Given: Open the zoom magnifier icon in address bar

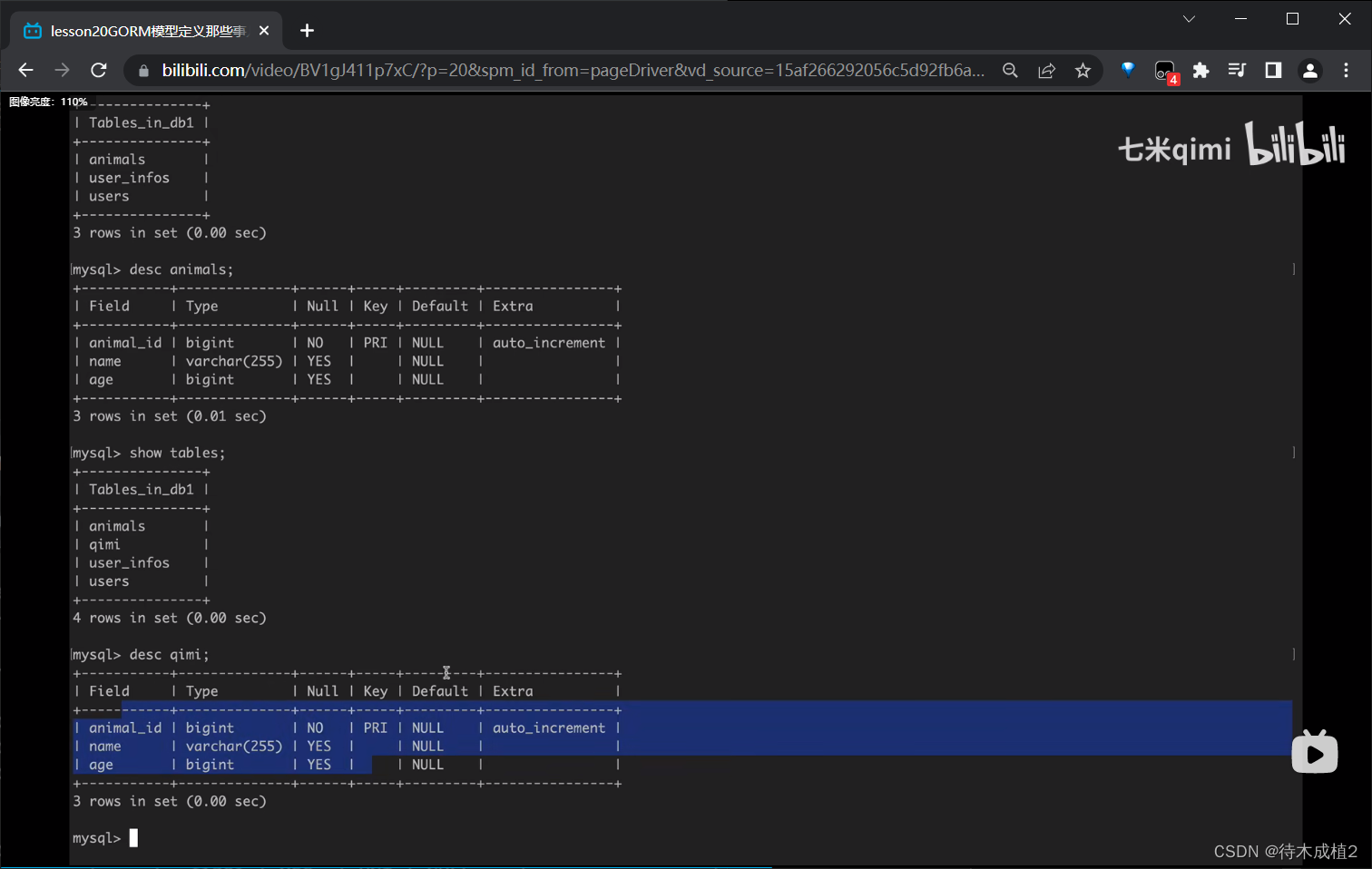Looking at the screenshot, I should coord(1010,70).
